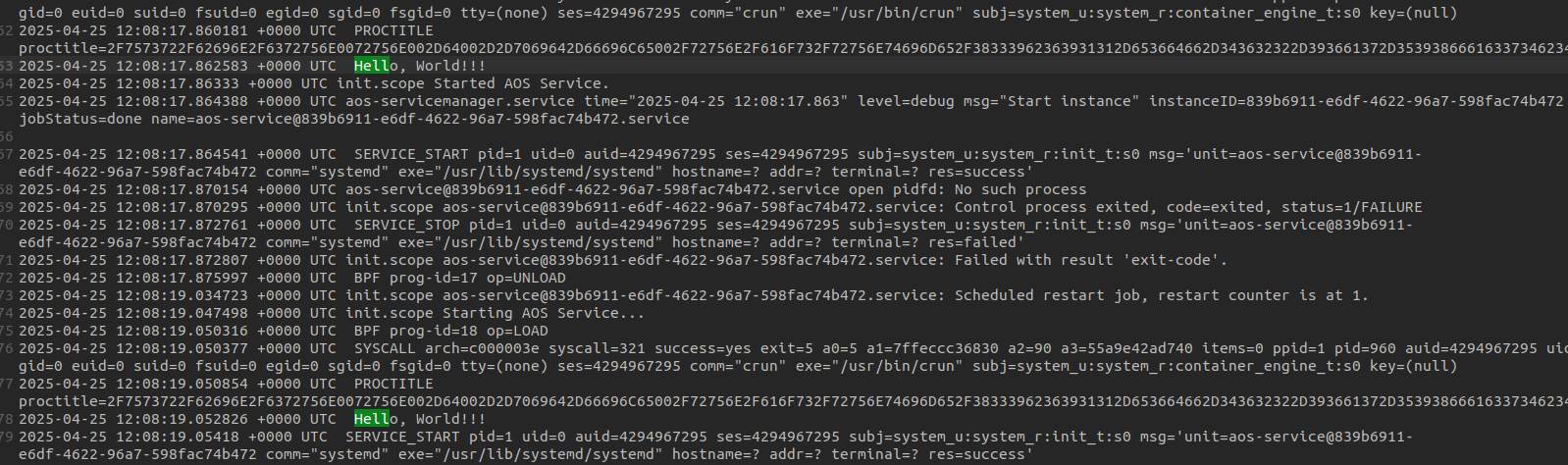This screenshot has width=1568, height=465.
Task: Click the PROCTITLE keyword at 12:08:17.860181
Action: [x=393, y=30]
